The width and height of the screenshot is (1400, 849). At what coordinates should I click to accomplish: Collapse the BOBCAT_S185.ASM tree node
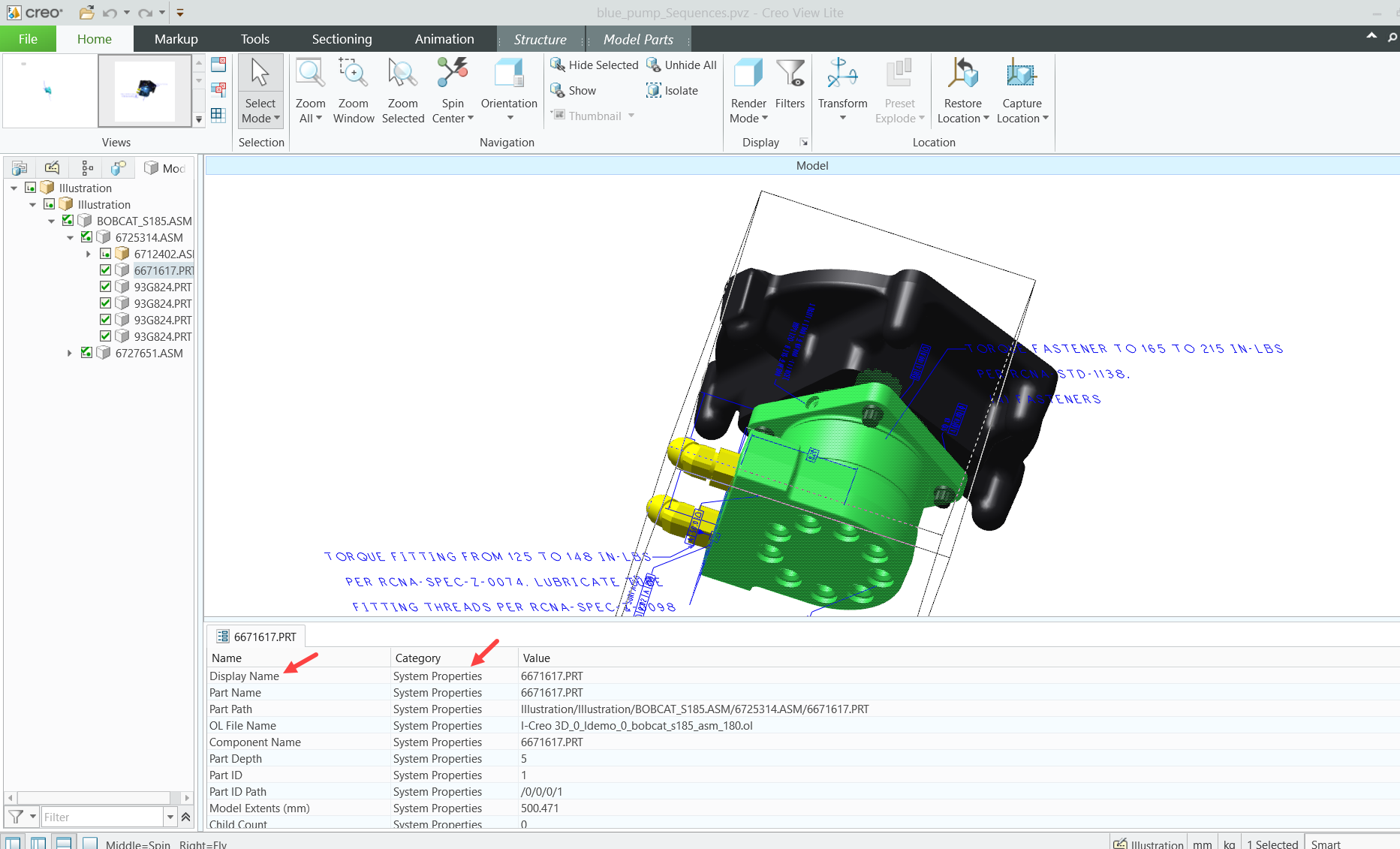(51, 221)
